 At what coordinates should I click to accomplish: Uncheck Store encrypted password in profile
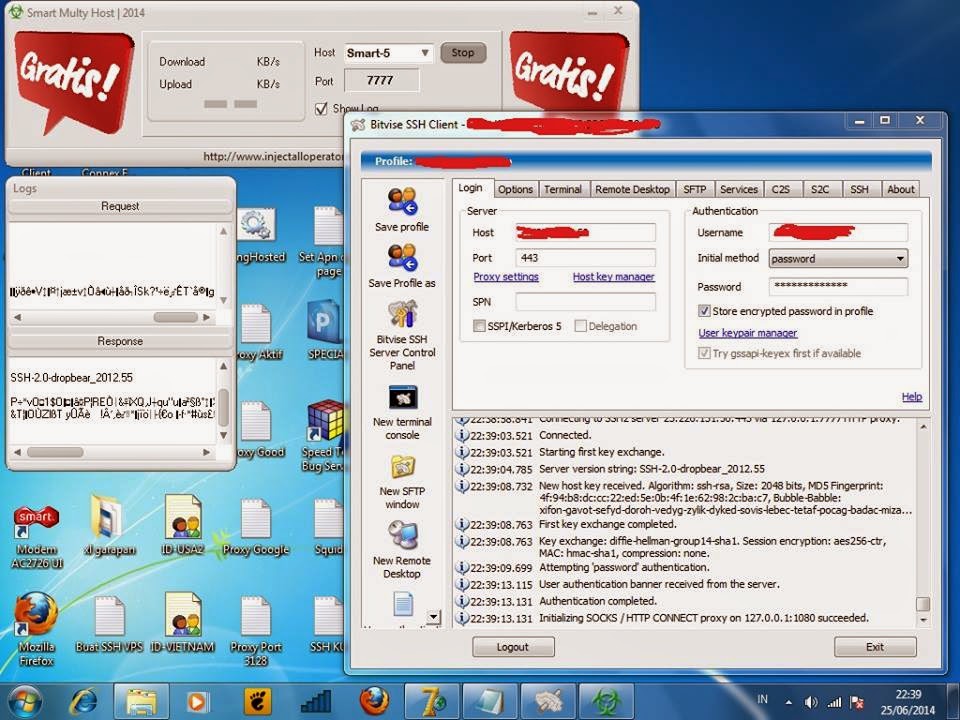pyautogui.click(x=704, y=311)
